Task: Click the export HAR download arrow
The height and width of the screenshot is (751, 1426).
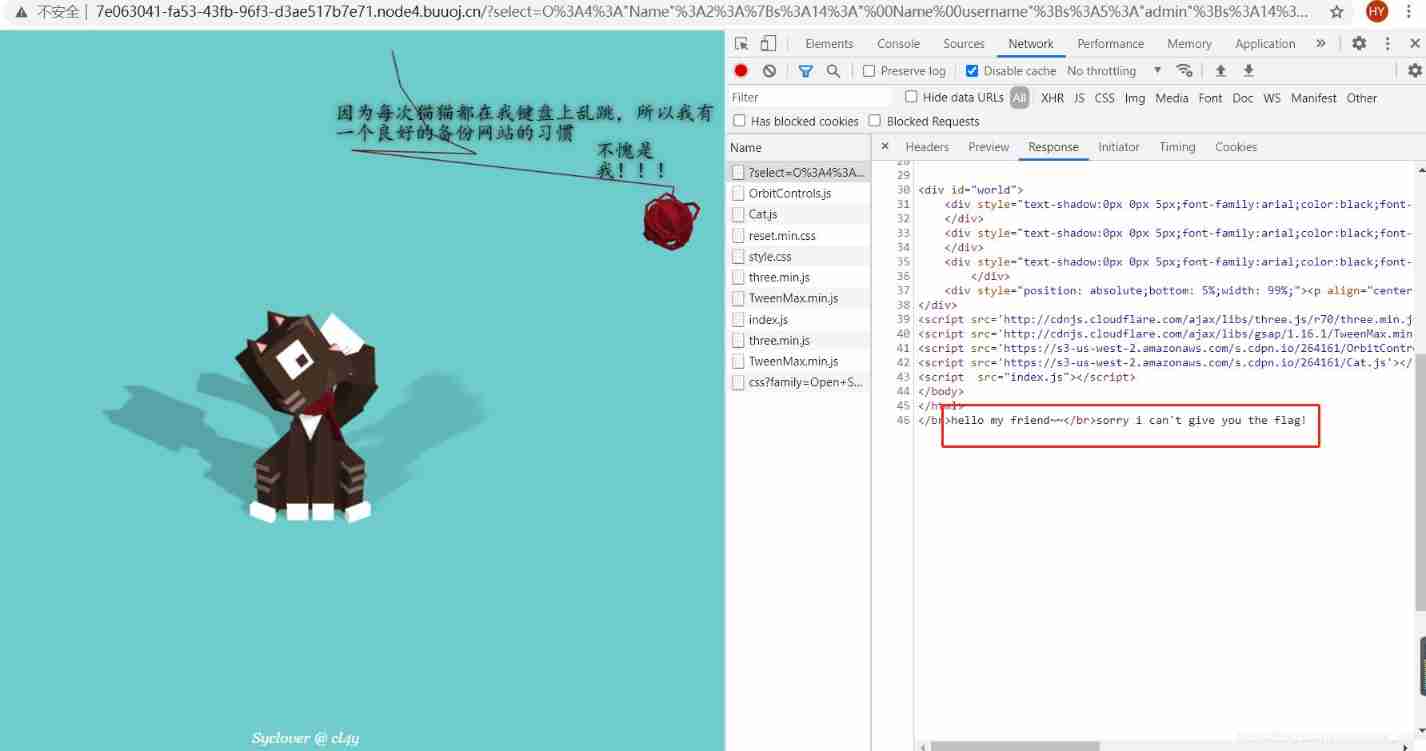Action: click(1248, 71)
